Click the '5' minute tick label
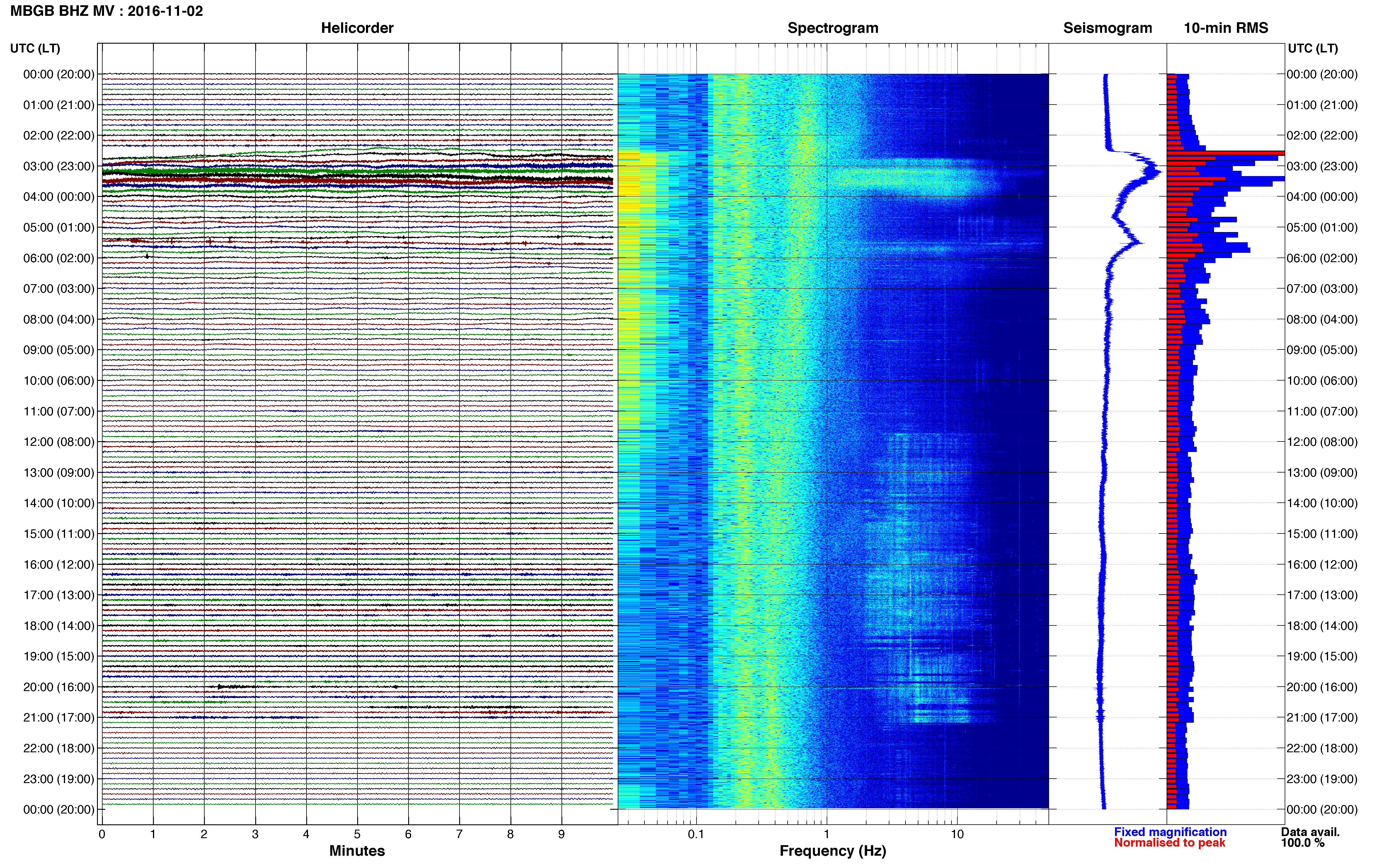Image resolution: width=1389 pixels, height=868 pixels. (x=357, y=834)
